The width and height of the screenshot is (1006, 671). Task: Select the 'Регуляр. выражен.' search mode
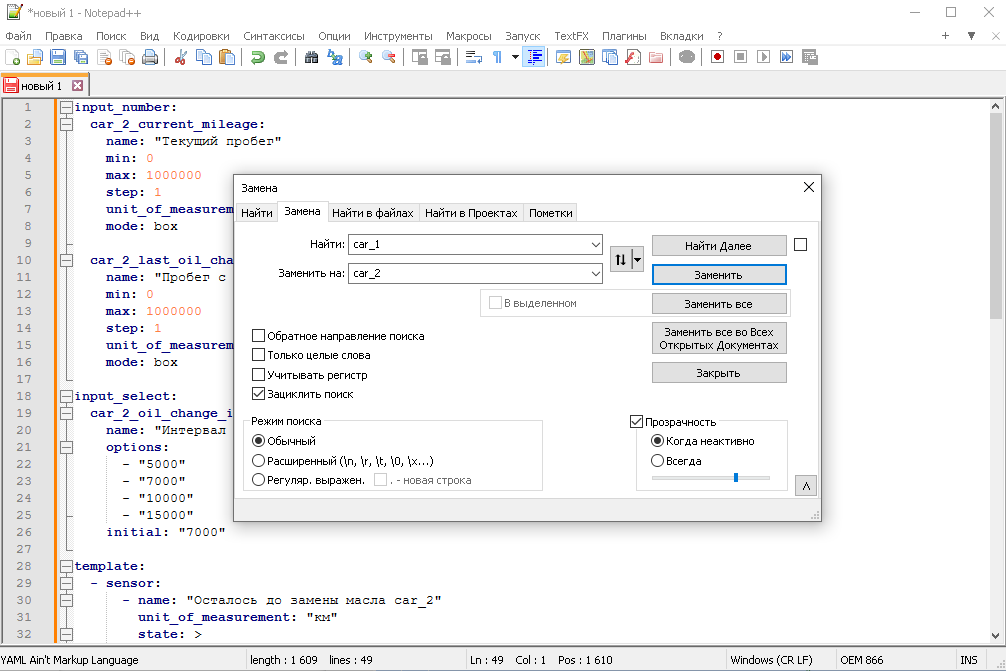(x=258, y=479)
